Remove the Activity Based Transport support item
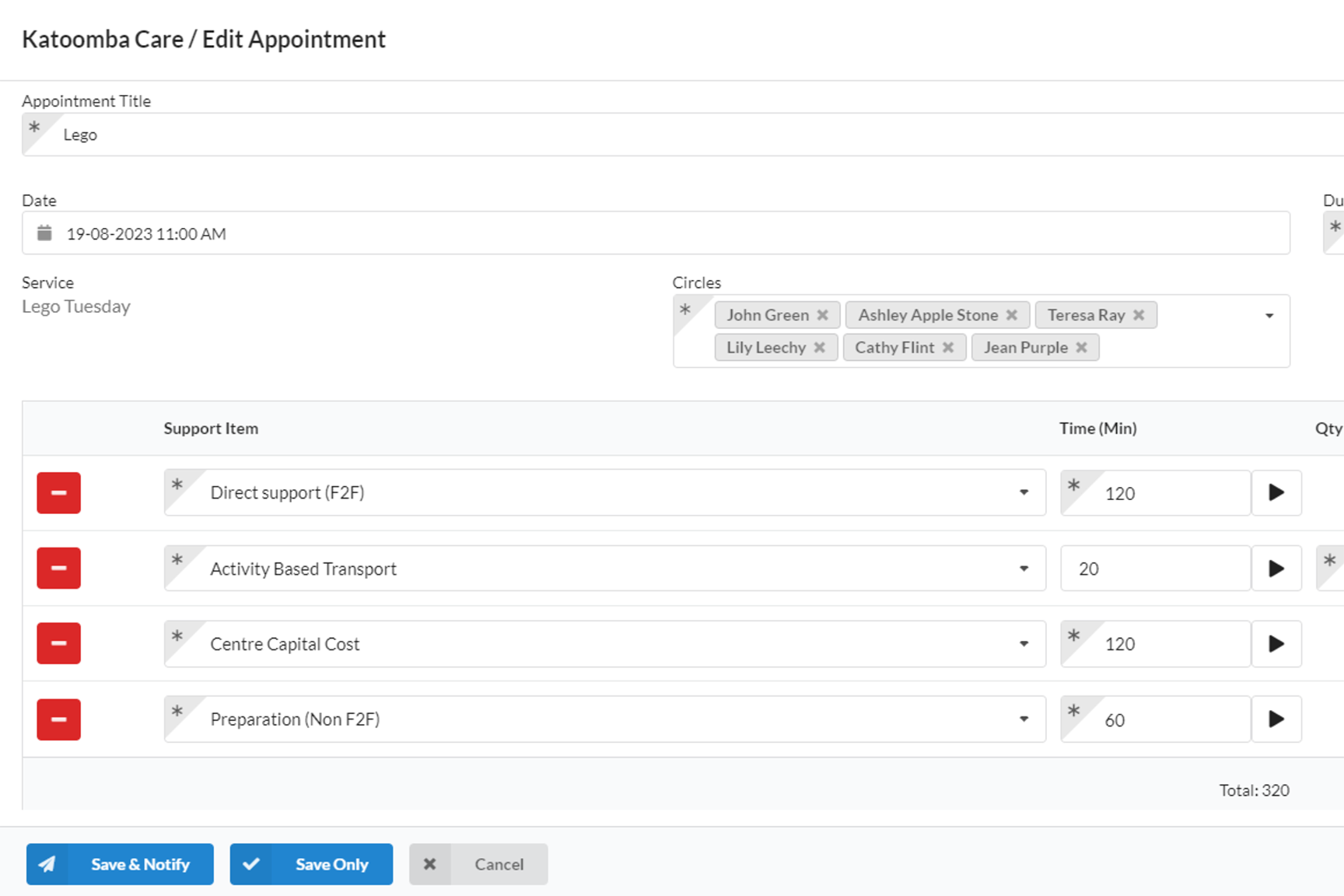Image resolution: width=1344 pixels, height=896 pixels. (x=58, y=568)
